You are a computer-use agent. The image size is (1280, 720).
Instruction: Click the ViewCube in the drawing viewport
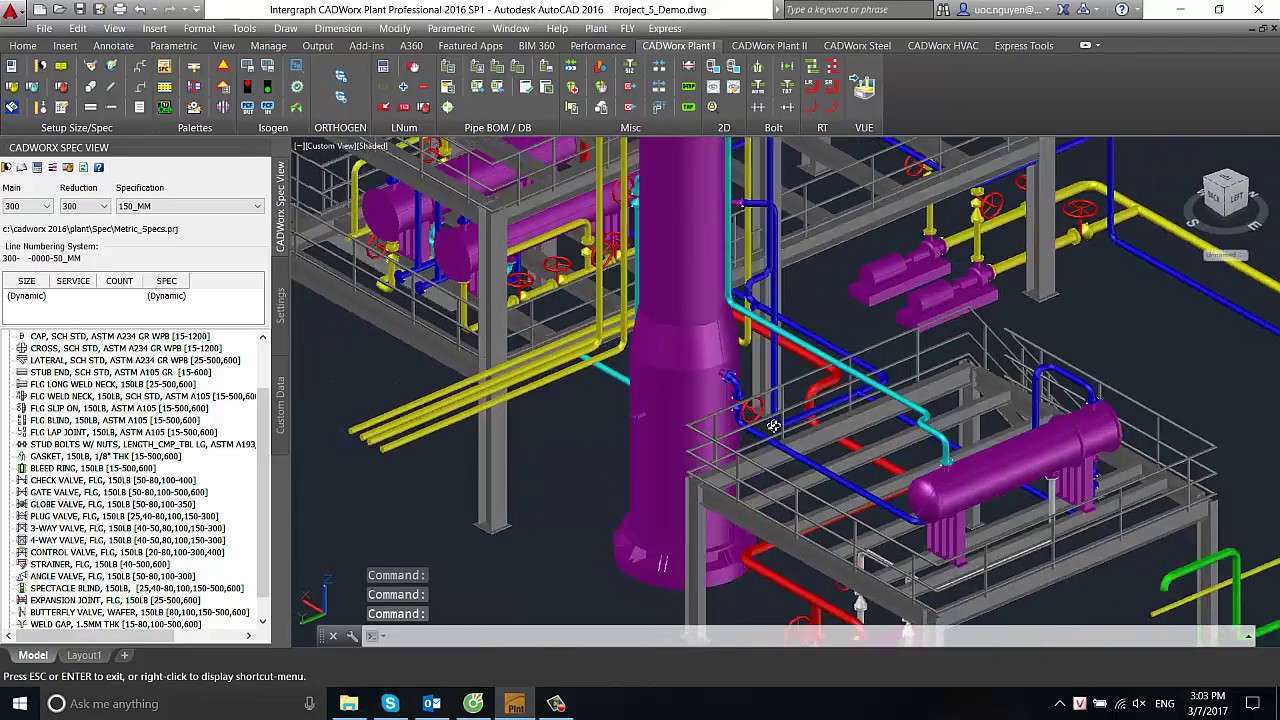click(1225, 195)
